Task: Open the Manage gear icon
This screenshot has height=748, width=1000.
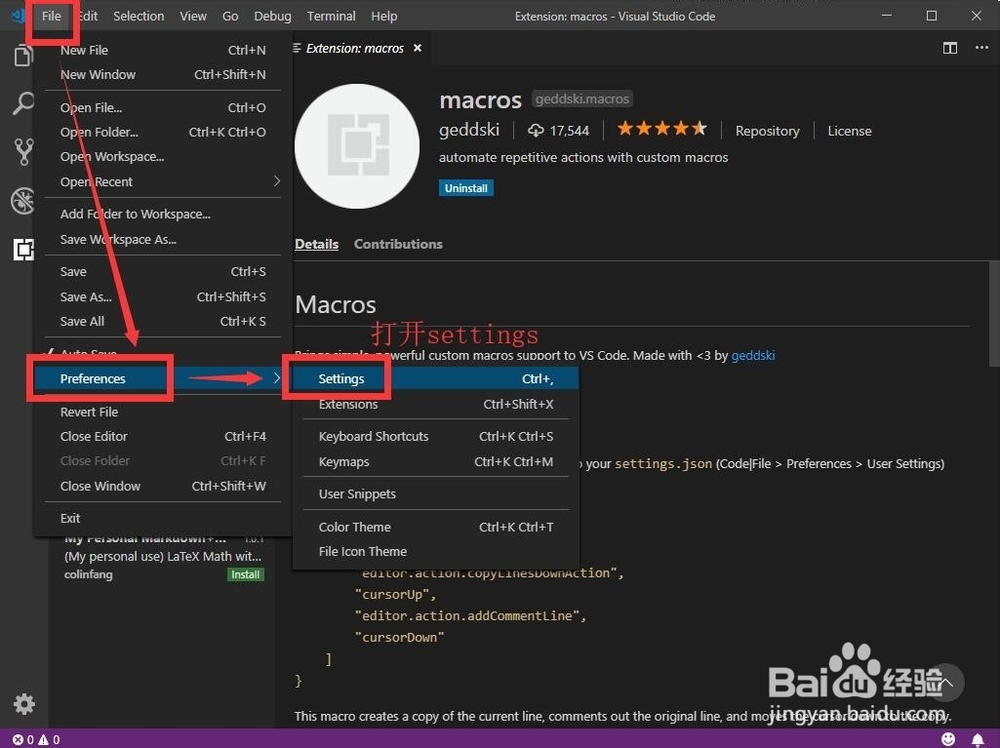Action: point(24,704)
